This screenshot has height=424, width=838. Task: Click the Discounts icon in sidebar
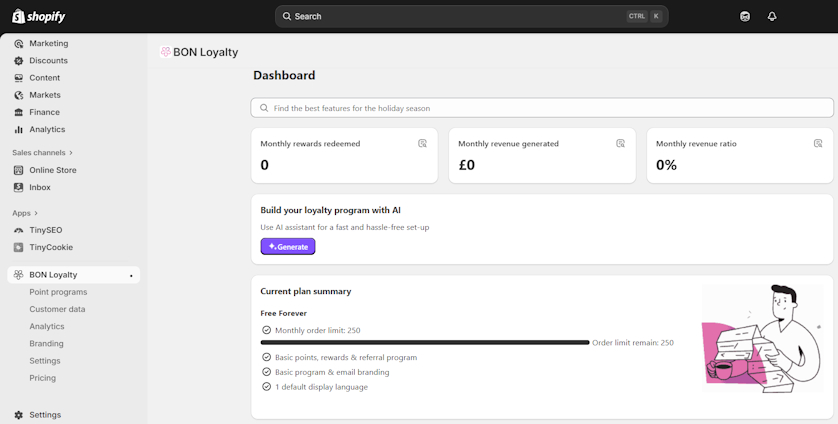(19, 60)
